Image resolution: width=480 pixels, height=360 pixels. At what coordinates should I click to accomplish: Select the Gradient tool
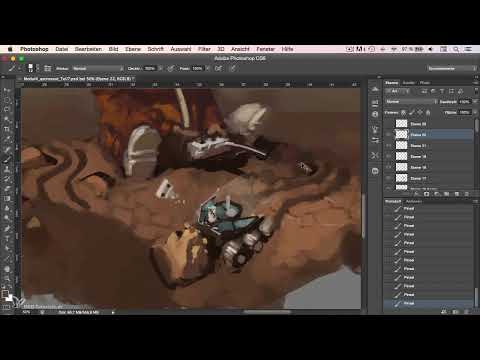[7, 199]
